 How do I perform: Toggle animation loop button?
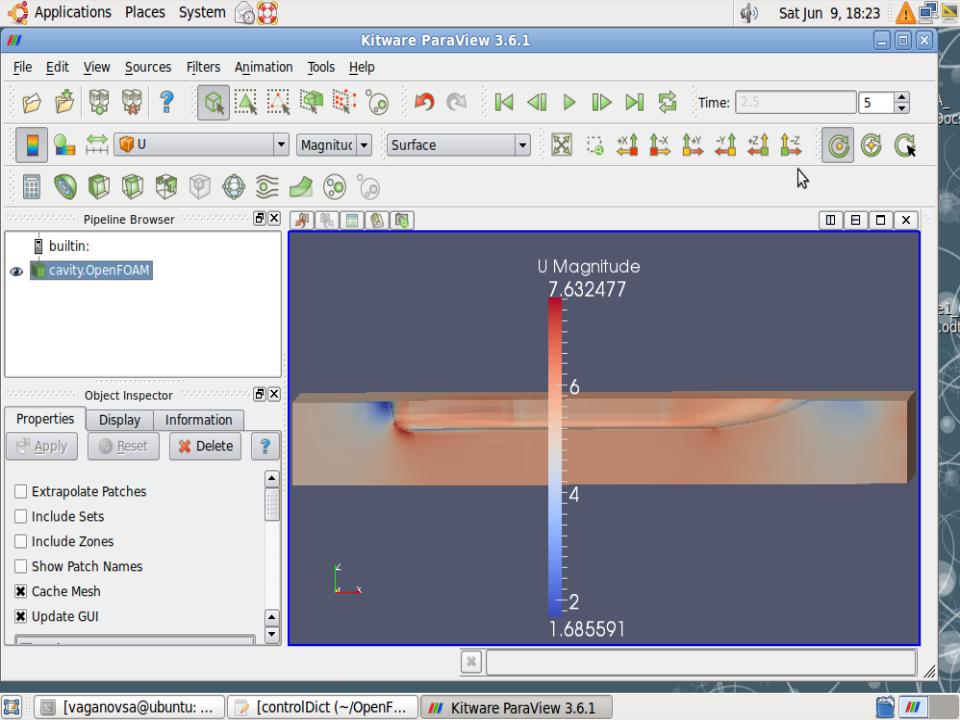pos(667,102)
